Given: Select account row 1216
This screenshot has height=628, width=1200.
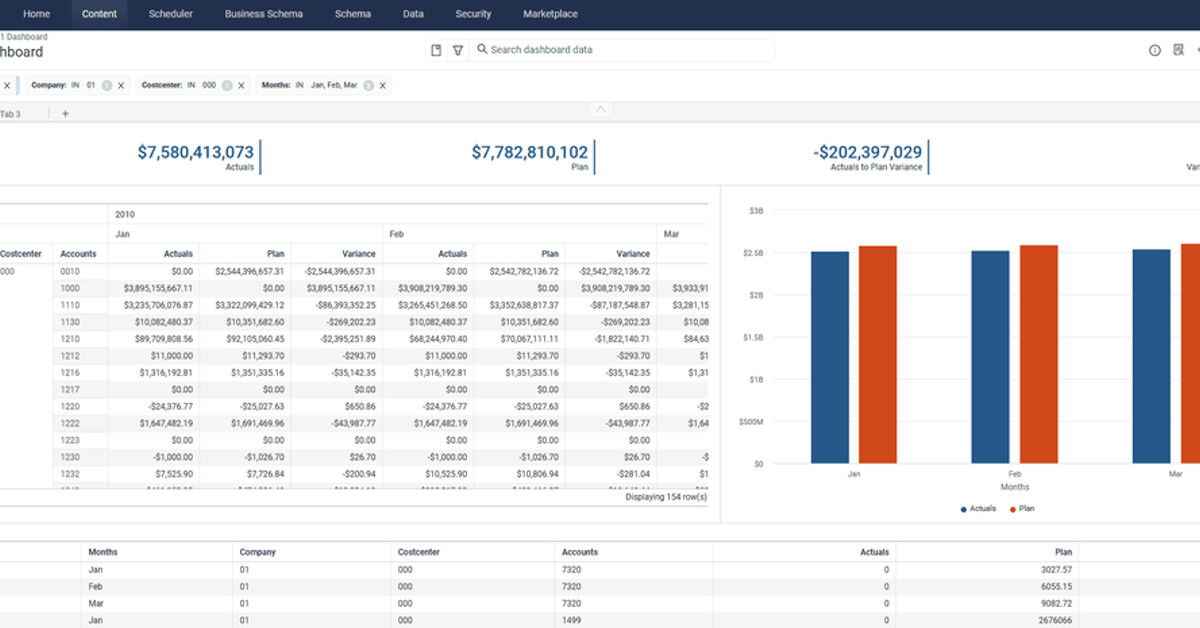Looking at the screenshot, I should [69, 372].
